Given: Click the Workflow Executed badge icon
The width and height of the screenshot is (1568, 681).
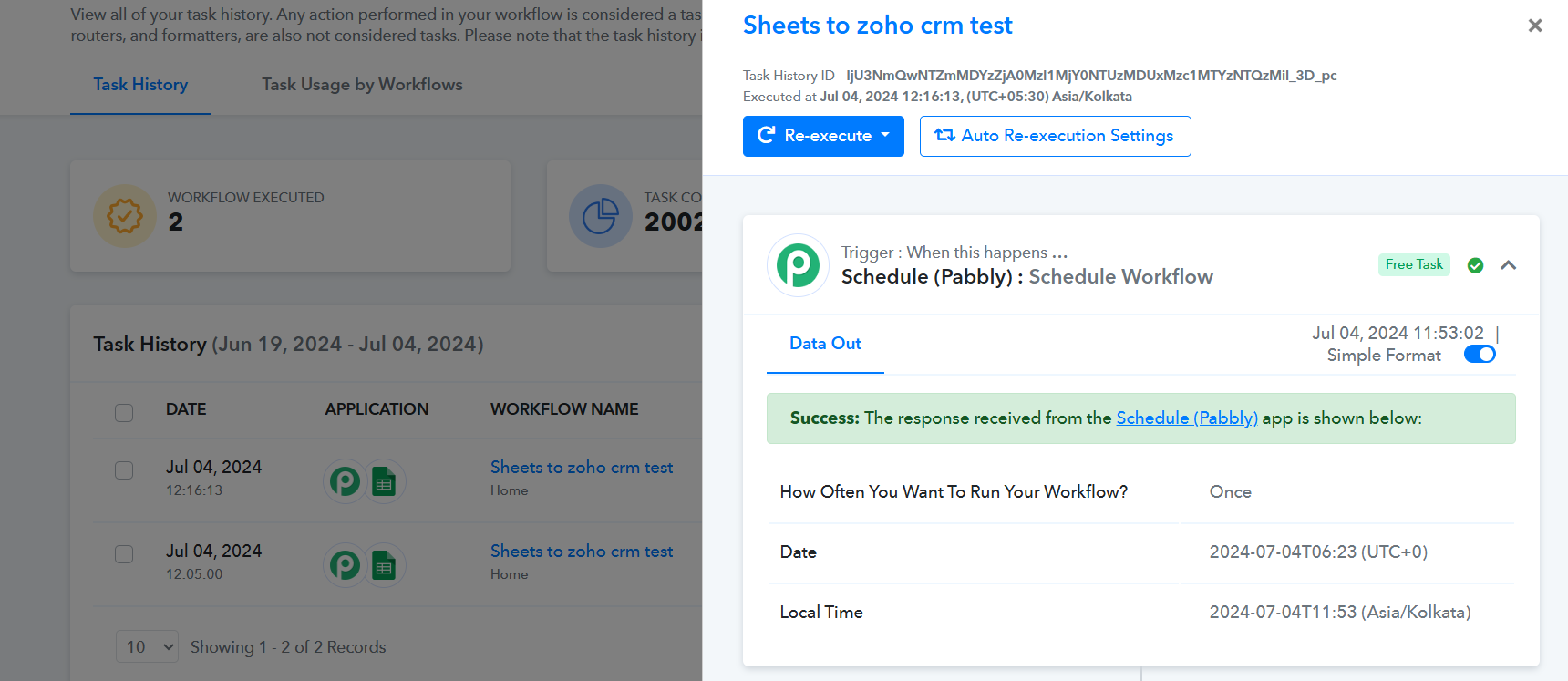Looking at the screenshot, I should (125, 216).
